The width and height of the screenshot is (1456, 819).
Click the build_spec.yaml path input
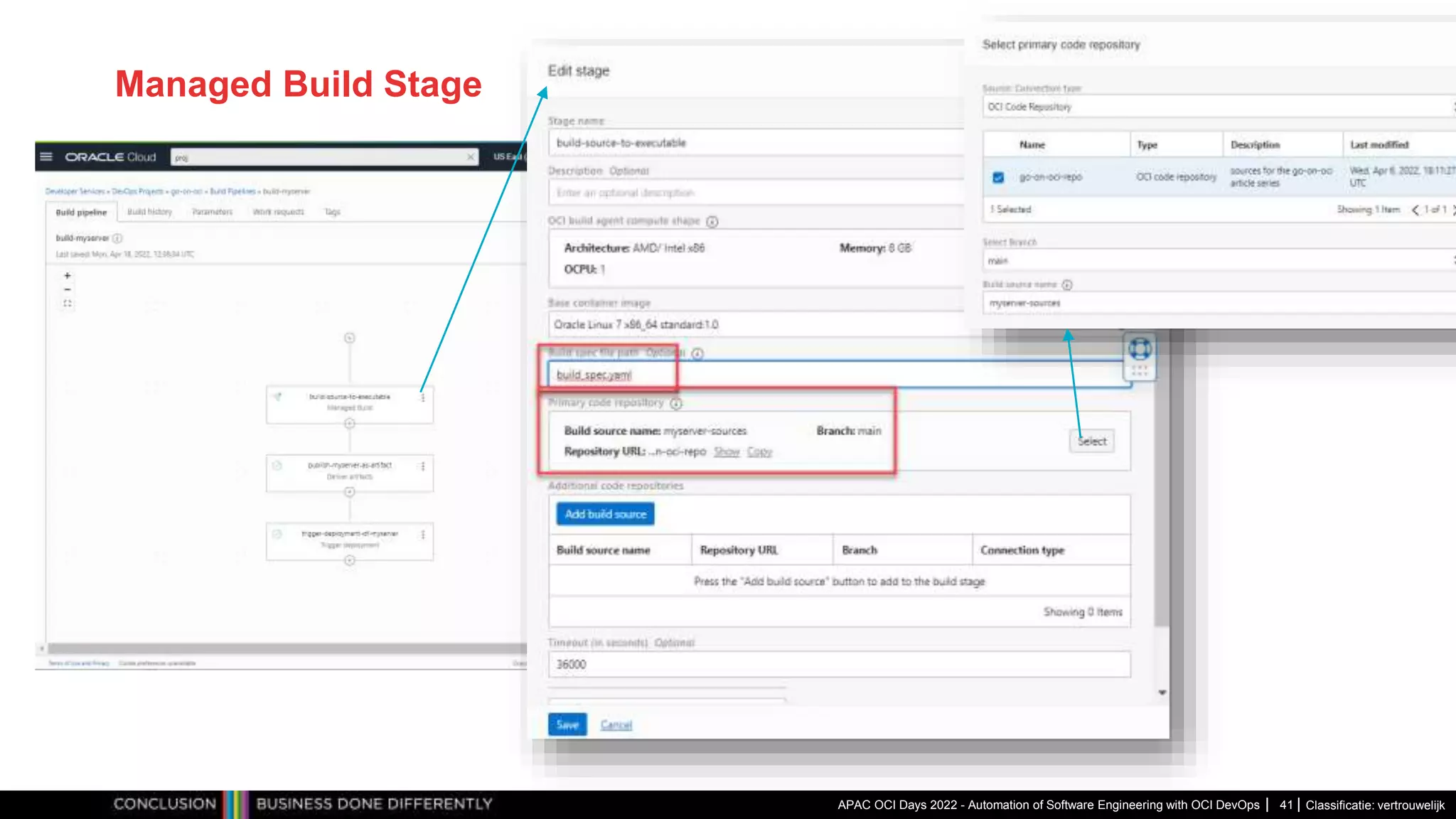coord(839,375)
